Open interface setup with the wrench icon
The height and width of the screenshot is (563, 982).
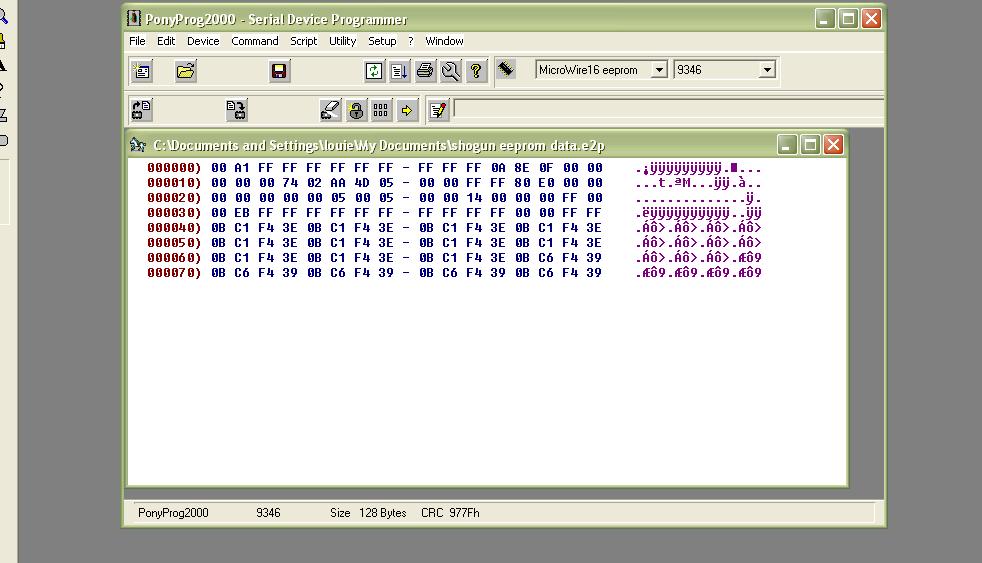pyautogui.click(x=451, y=71)
